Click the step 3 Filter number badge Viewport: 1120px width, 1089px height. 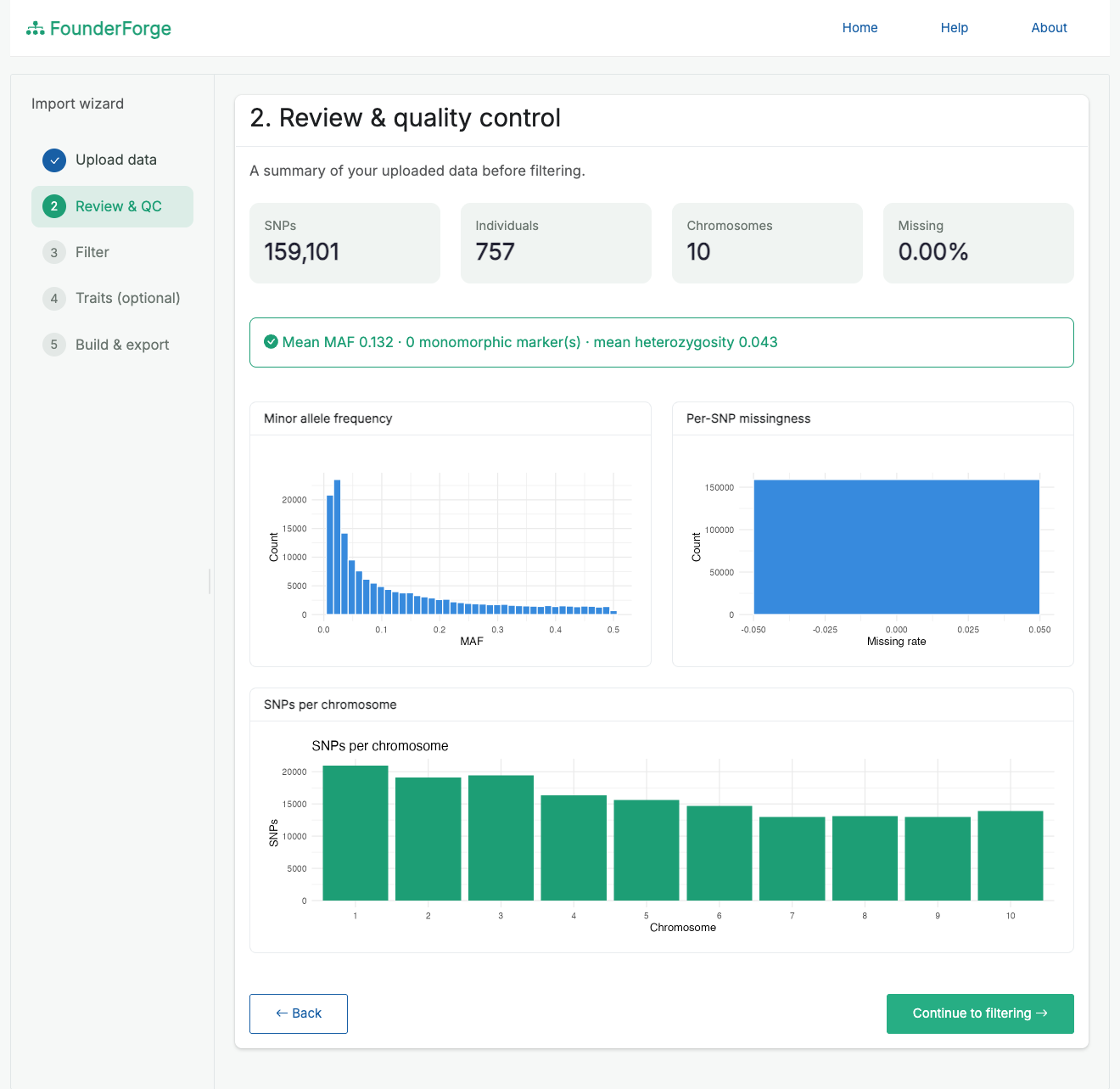[54, 252]
